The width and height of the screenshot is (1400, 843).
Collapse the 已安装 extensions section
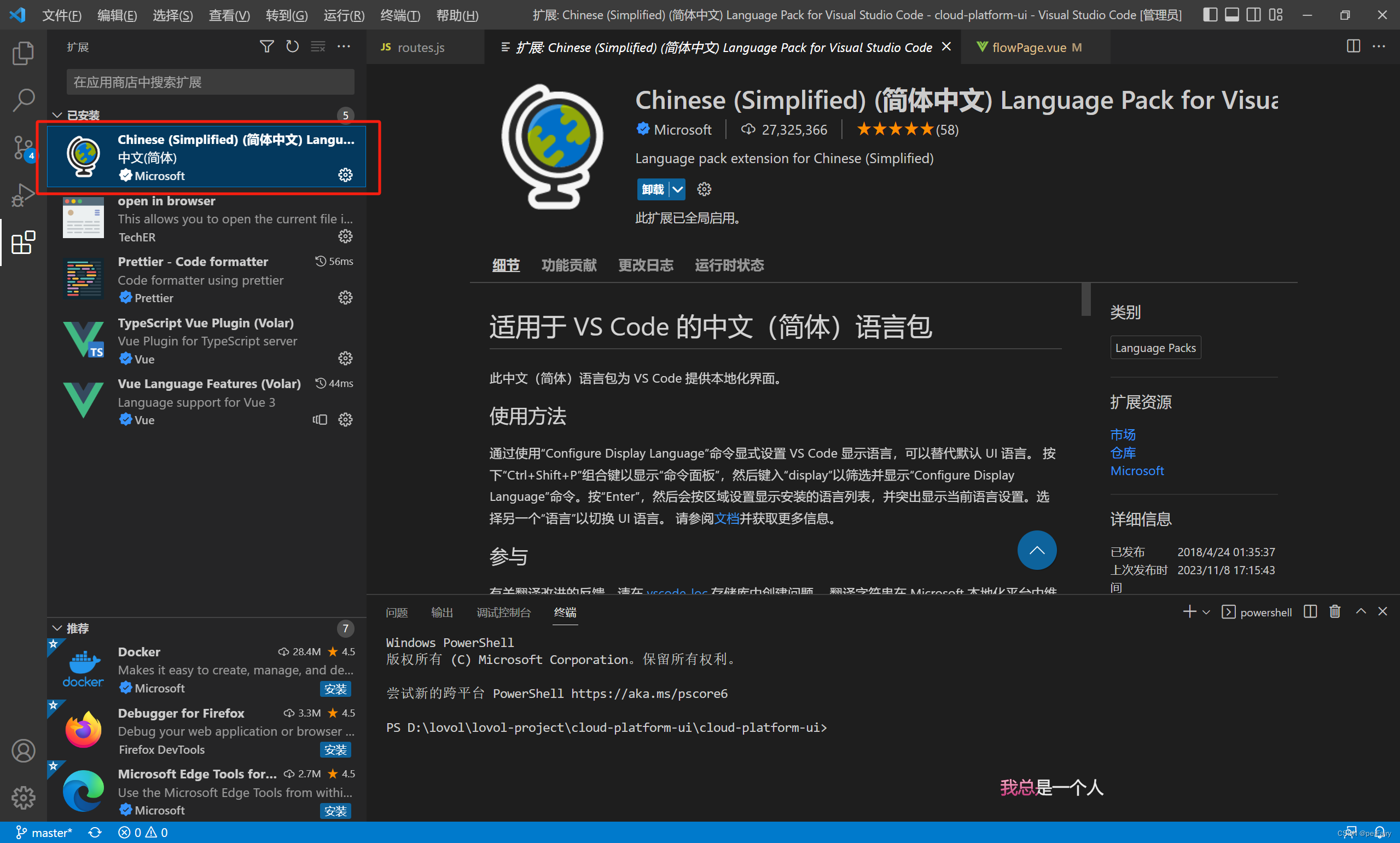coord(57,115)
